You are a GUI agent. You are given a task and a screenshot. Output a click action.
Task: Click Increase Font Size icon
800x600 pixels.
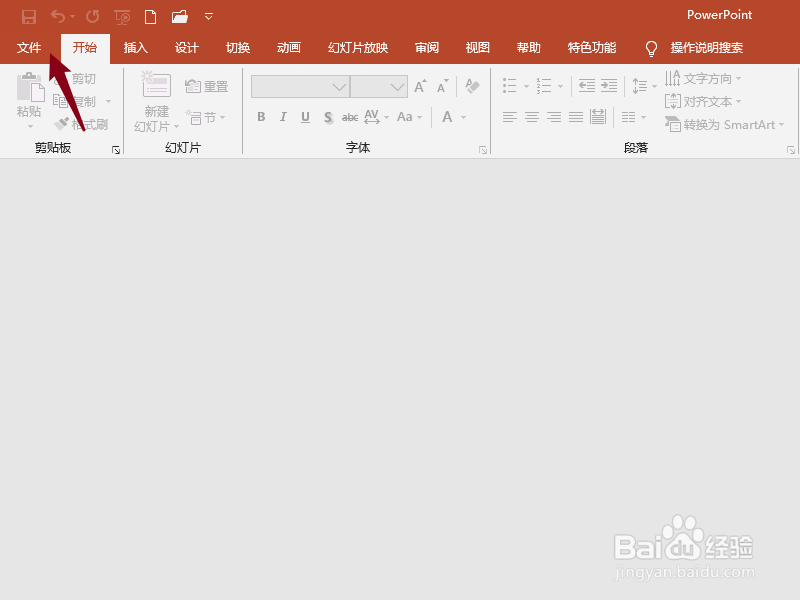pyautogui.click(x=420, y=86)
